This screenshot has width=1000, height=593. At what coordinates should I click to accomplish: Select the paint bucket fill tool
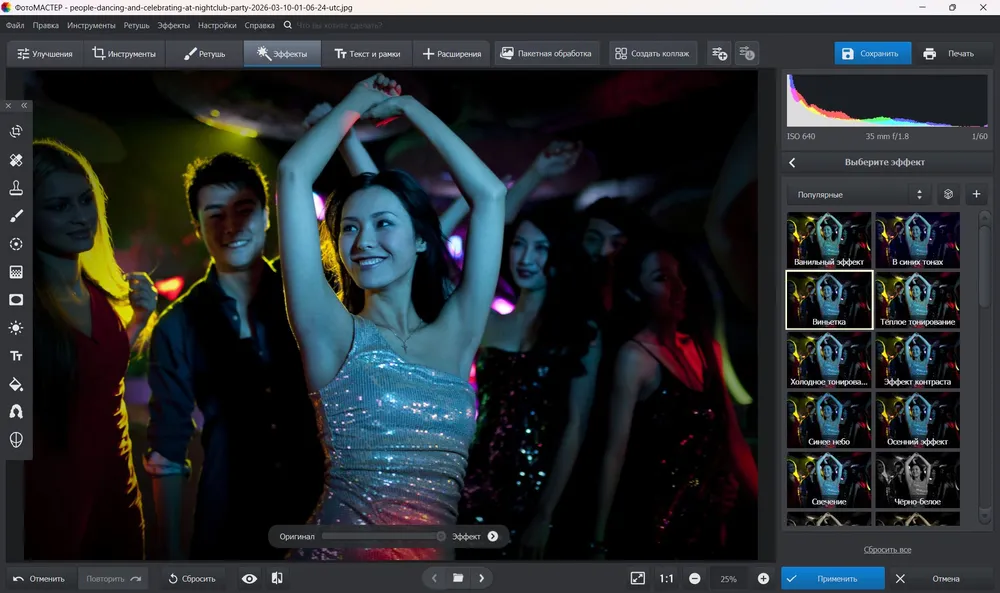(x=16, y=384)
